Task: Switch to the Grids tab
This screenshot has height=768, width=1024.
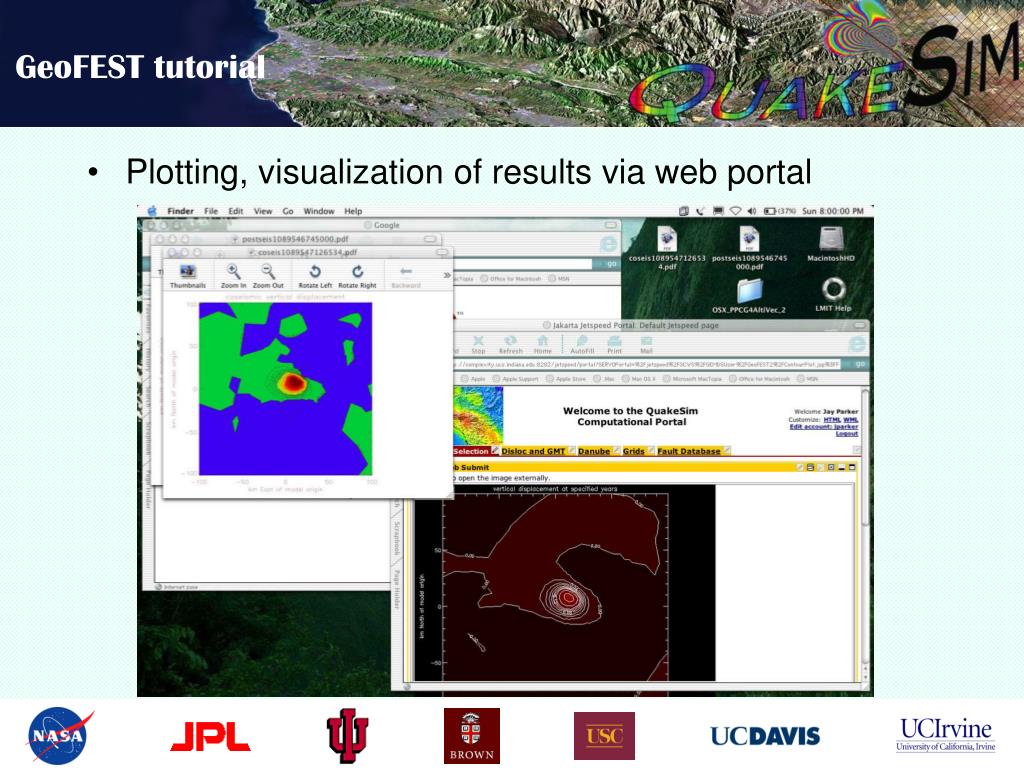Action: [x=633, y=451]
